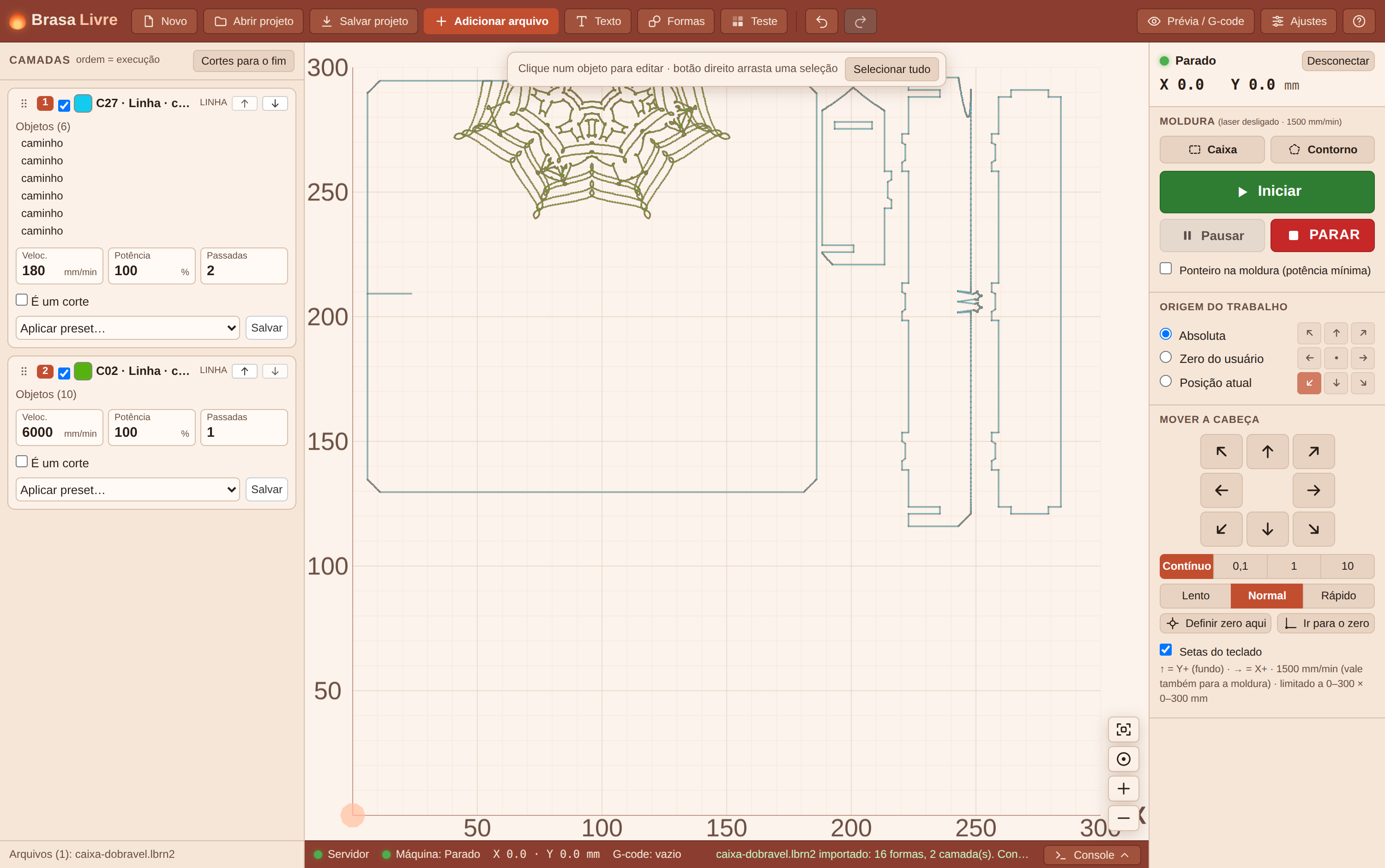The image size is (1385, 868).
Task: Open 'Aplicar preset…' dropdown for layer C02
Action: (x=128, y=490)
